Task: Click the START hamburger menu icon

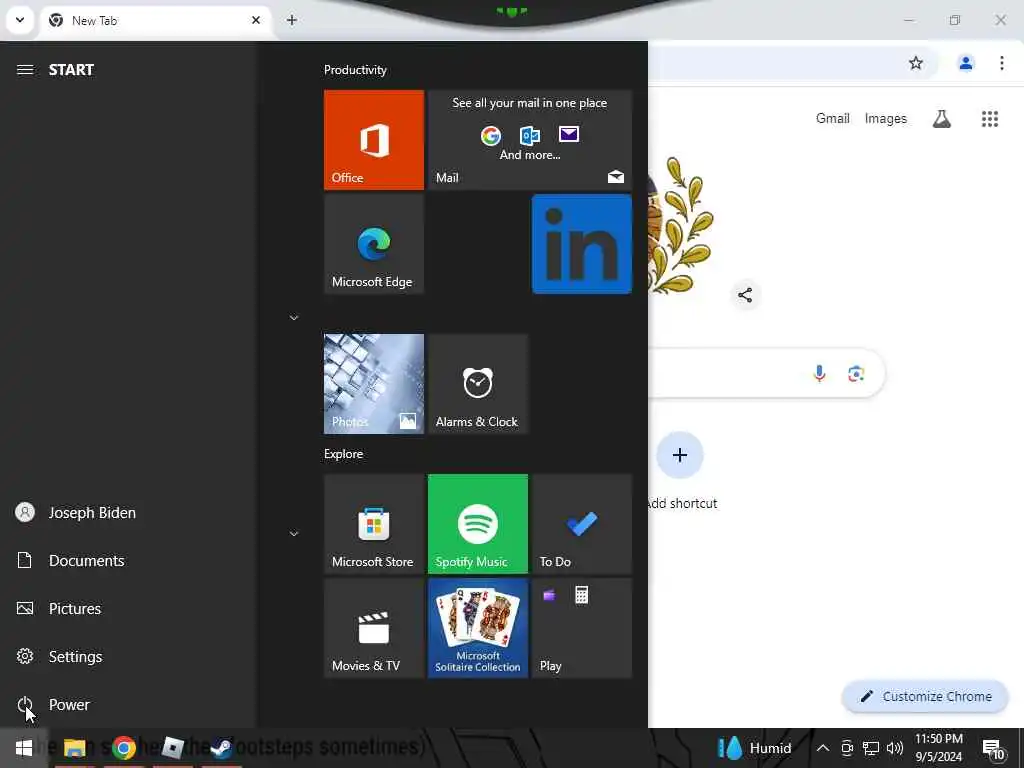Action: pyautogui.click(x=25, y=69)
